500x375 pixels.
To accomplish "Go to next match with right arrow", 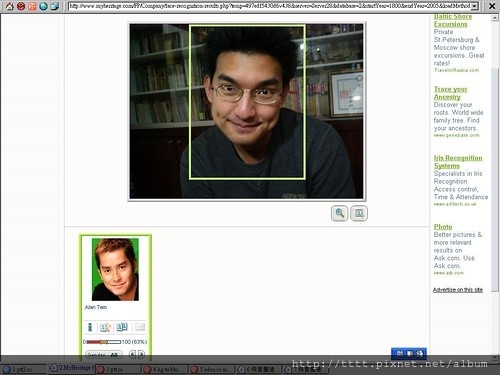I will (141, 355).
